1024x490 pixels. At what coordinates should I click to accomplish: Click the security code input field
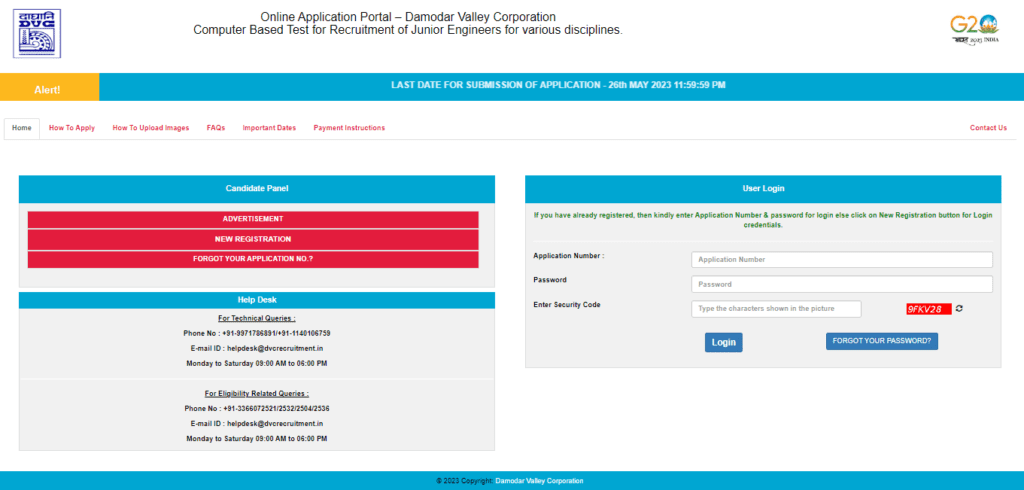tap(776, 309)
